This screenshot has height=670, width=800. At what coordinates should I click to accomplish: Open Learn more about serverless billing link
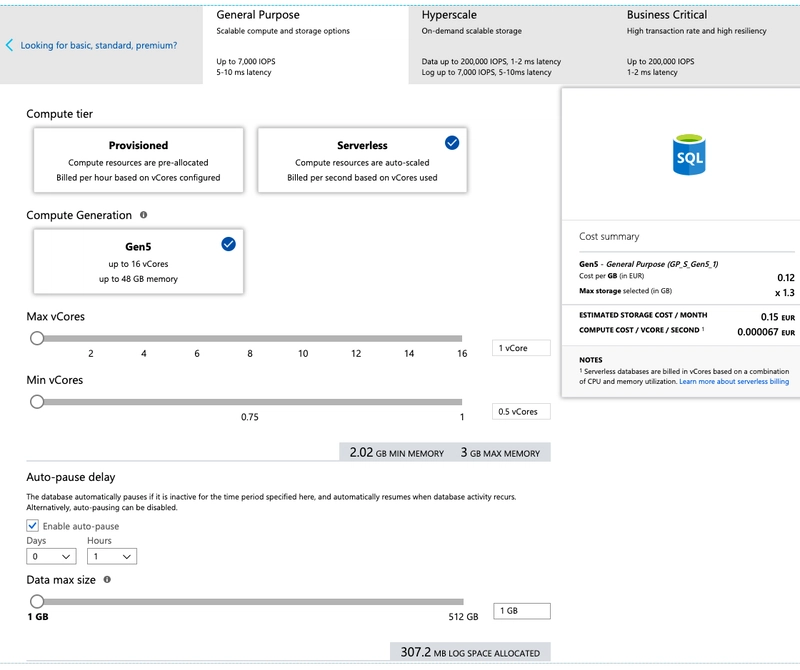coord(733,382)
